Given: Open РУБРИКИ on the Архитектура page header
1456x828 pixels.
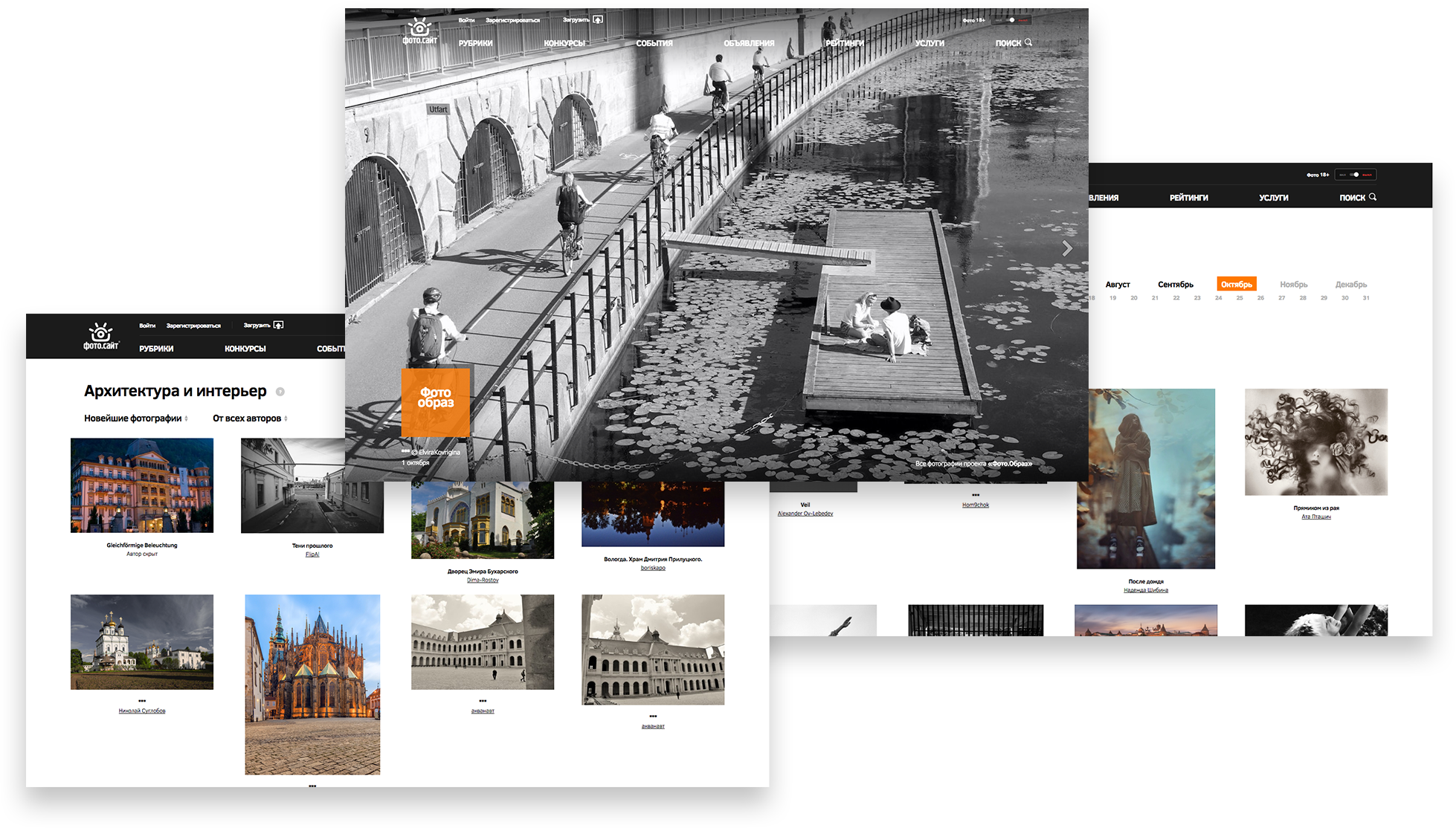Looking at the screenshot, I should pyautogui.click(x=156, y=349).
